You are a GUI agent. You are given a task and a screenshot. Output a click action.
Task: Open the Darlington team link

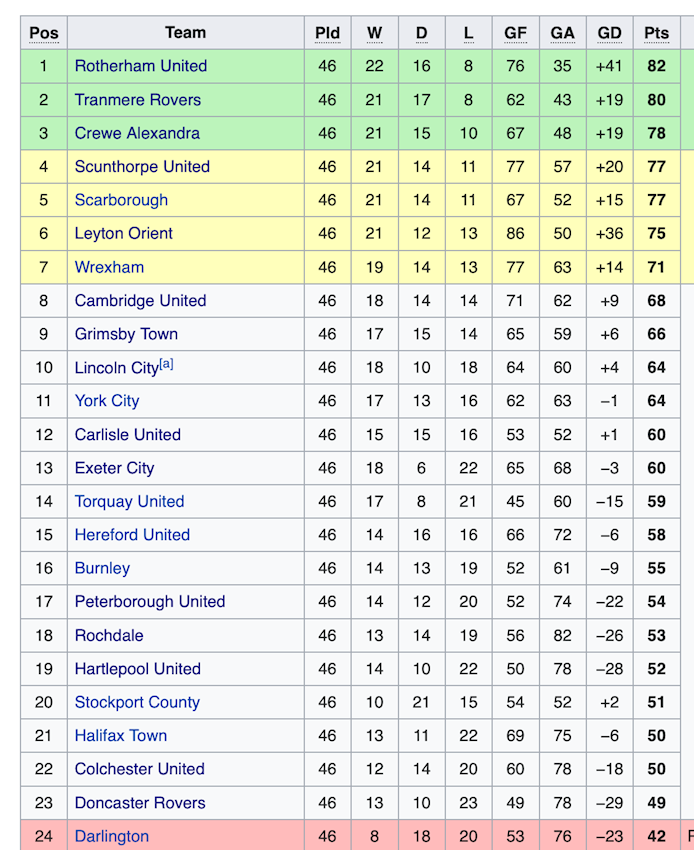(x=112, y=836)
